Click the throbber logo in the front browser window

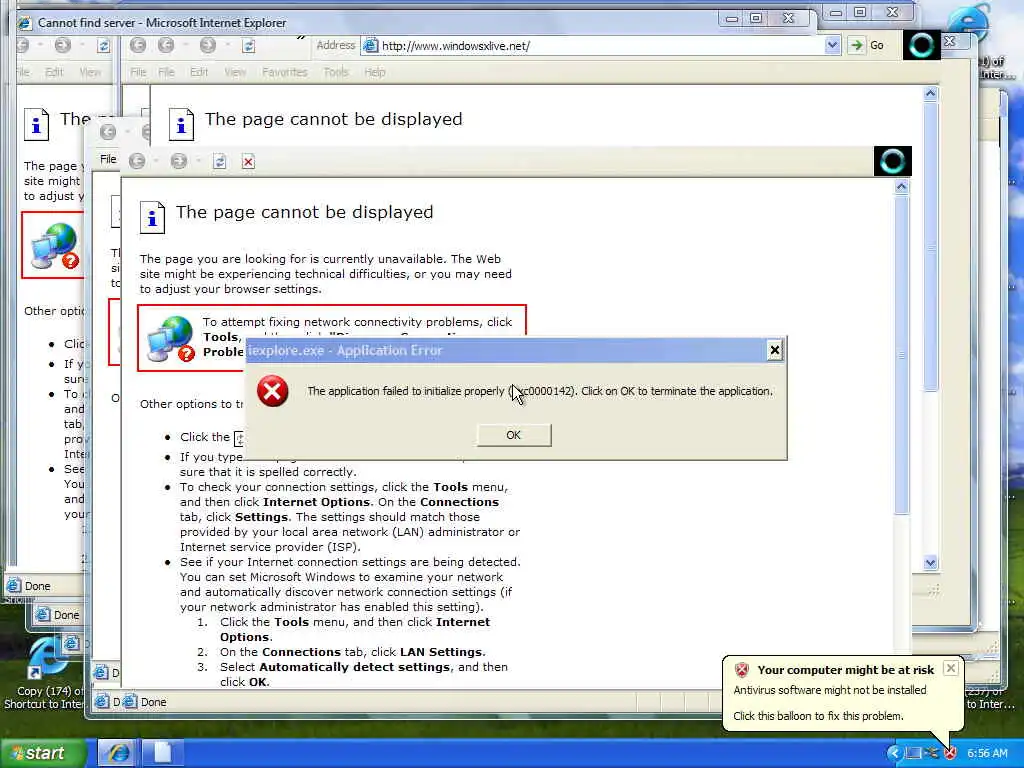click(892, 161)
